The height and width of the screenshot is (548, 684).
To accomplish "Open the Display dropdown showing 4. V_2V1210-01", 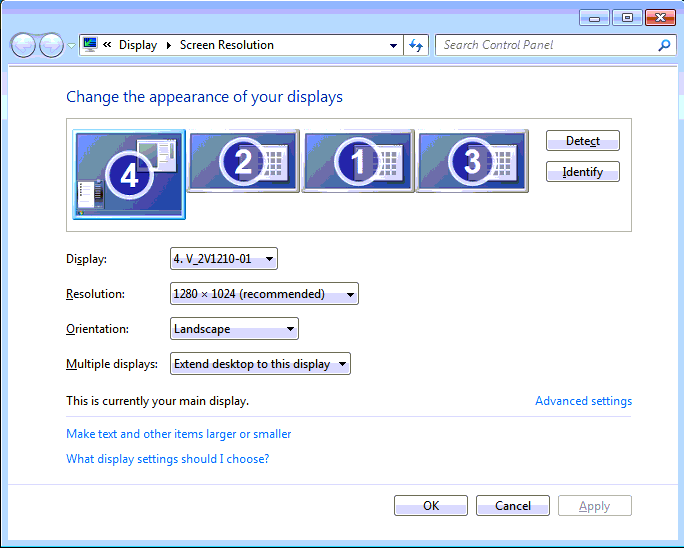I will pos(224,259).
